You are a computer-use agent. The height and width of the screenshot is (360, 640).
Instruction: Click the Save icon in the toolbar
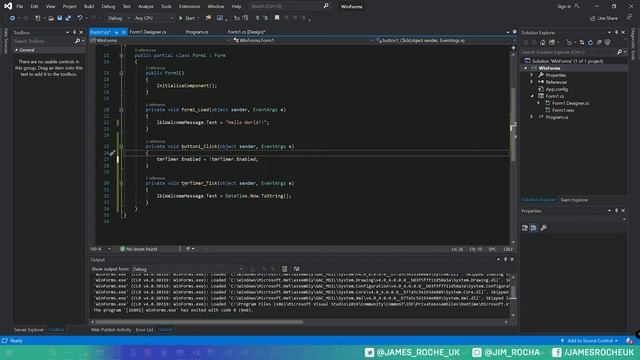(x=60, y=18)
